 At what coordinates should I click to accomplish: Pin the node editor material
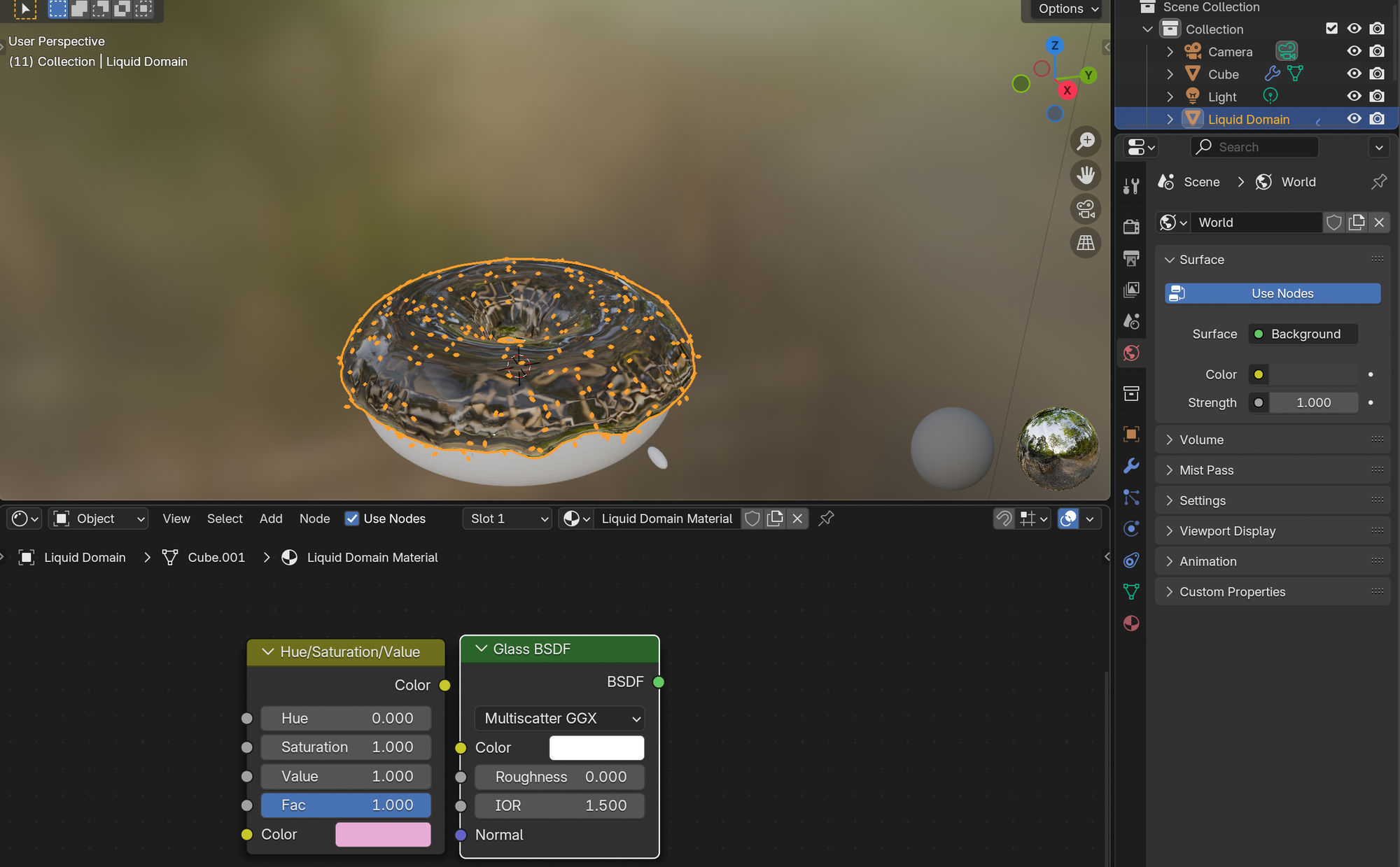pos(826,519)
